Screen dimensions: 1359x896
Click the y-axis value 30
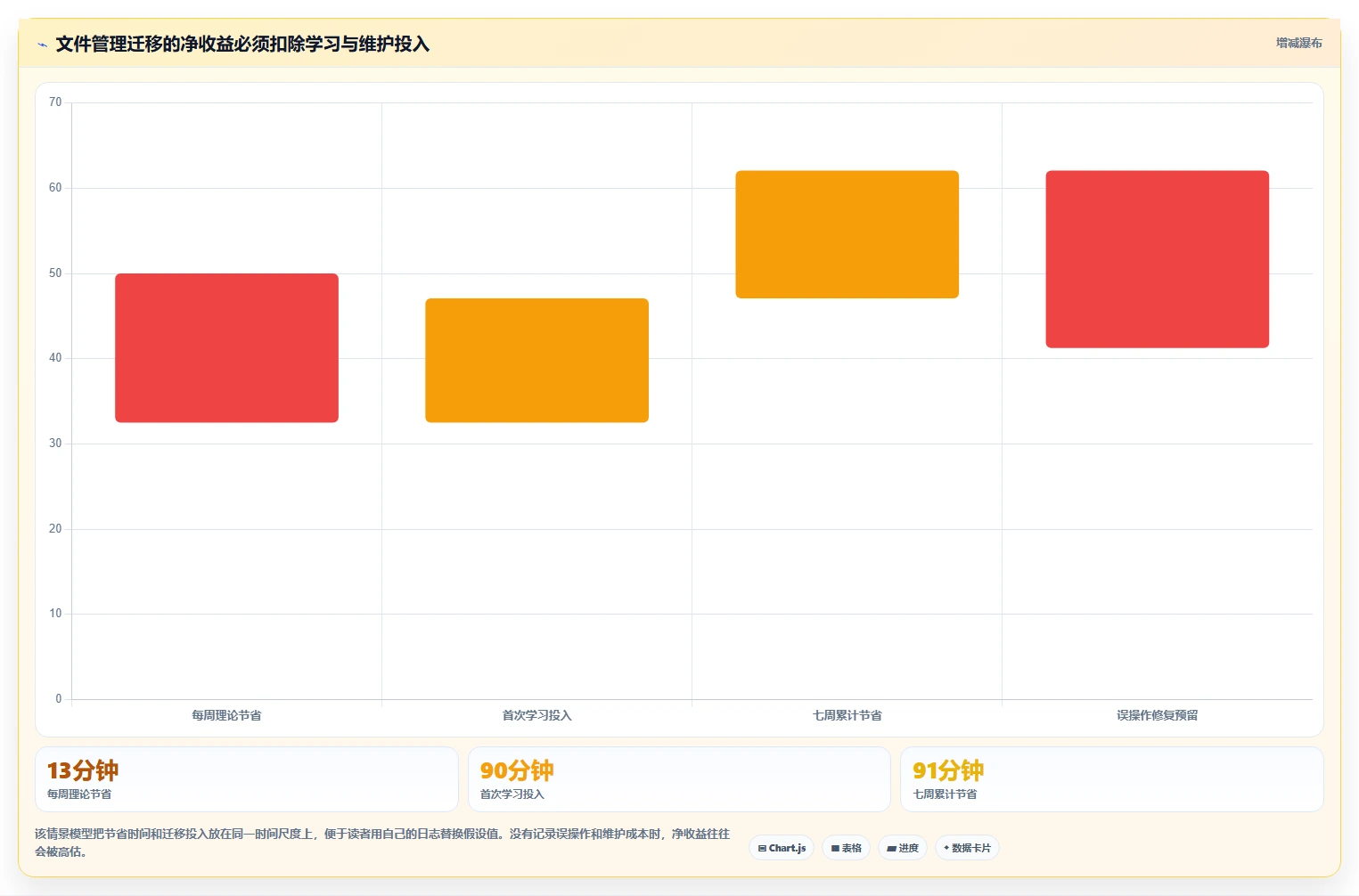pos(55,444)
